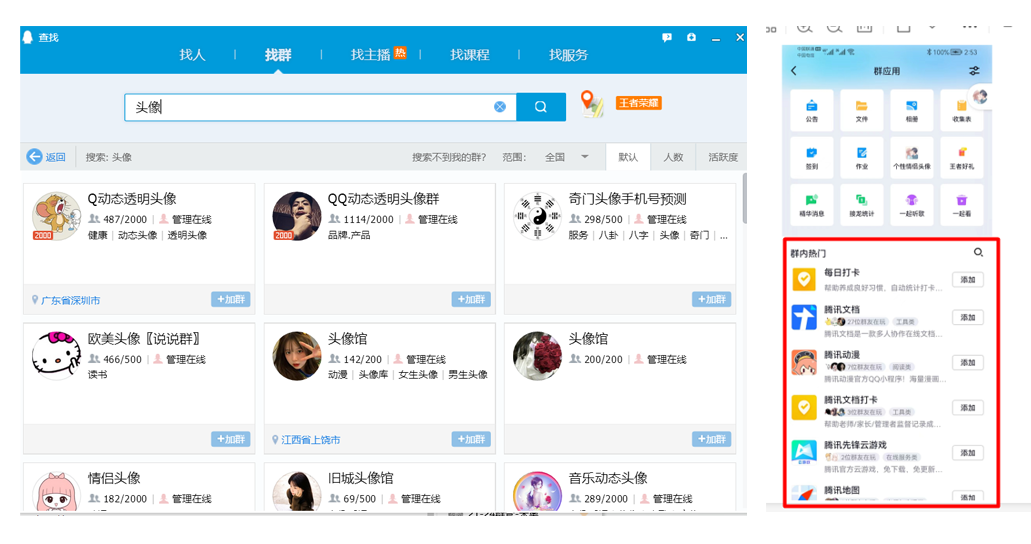Join group Q动态透明头像 via +加群
This screenshot has width=1031, height=544.
point(231,299)
